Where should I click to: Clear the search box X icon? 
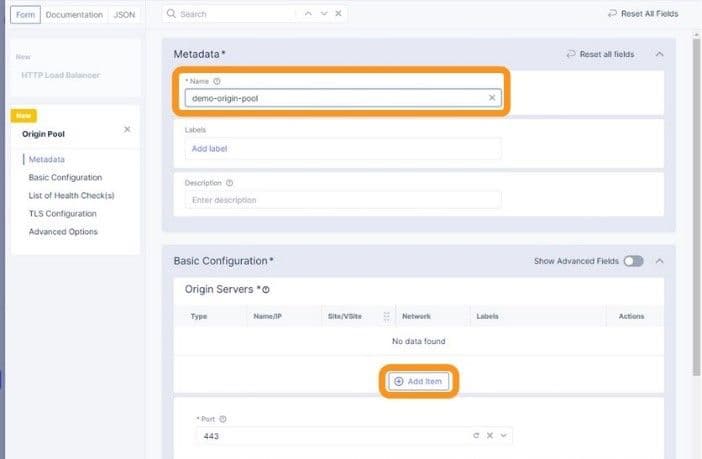pos(338,13)
